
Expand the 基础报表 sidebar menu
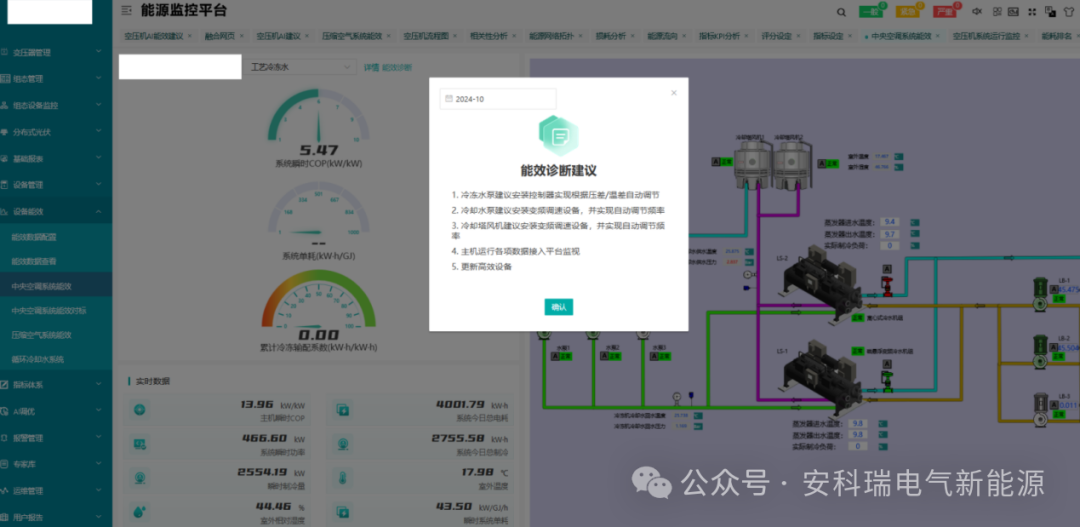(56, 158)
